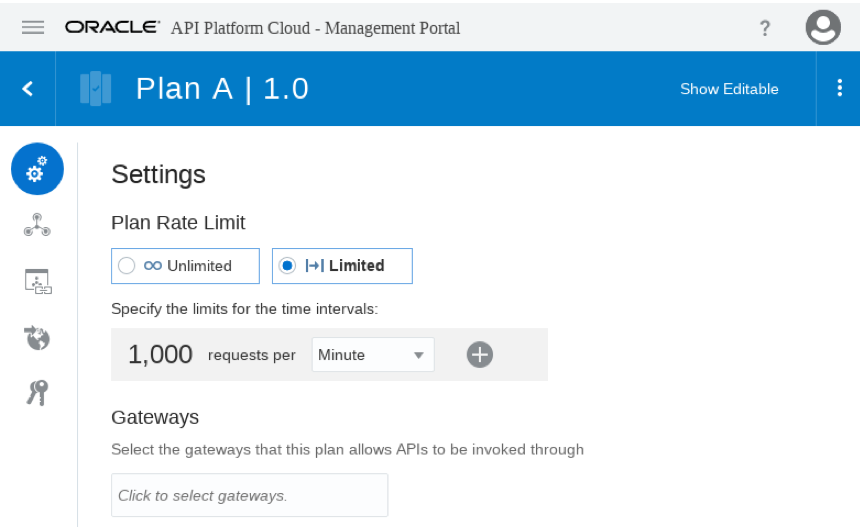The width and height of the screenshot is (860, 527).
Task: Select the Unlimited radio button
Action: [127, 265]
